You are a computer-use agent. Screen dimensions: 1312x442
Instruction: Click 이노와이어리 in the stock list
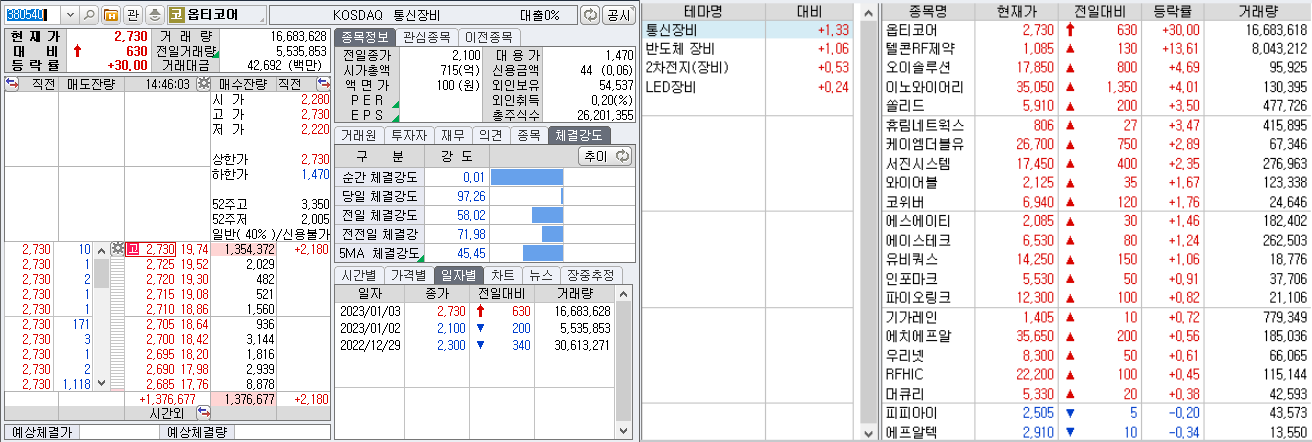925,87
